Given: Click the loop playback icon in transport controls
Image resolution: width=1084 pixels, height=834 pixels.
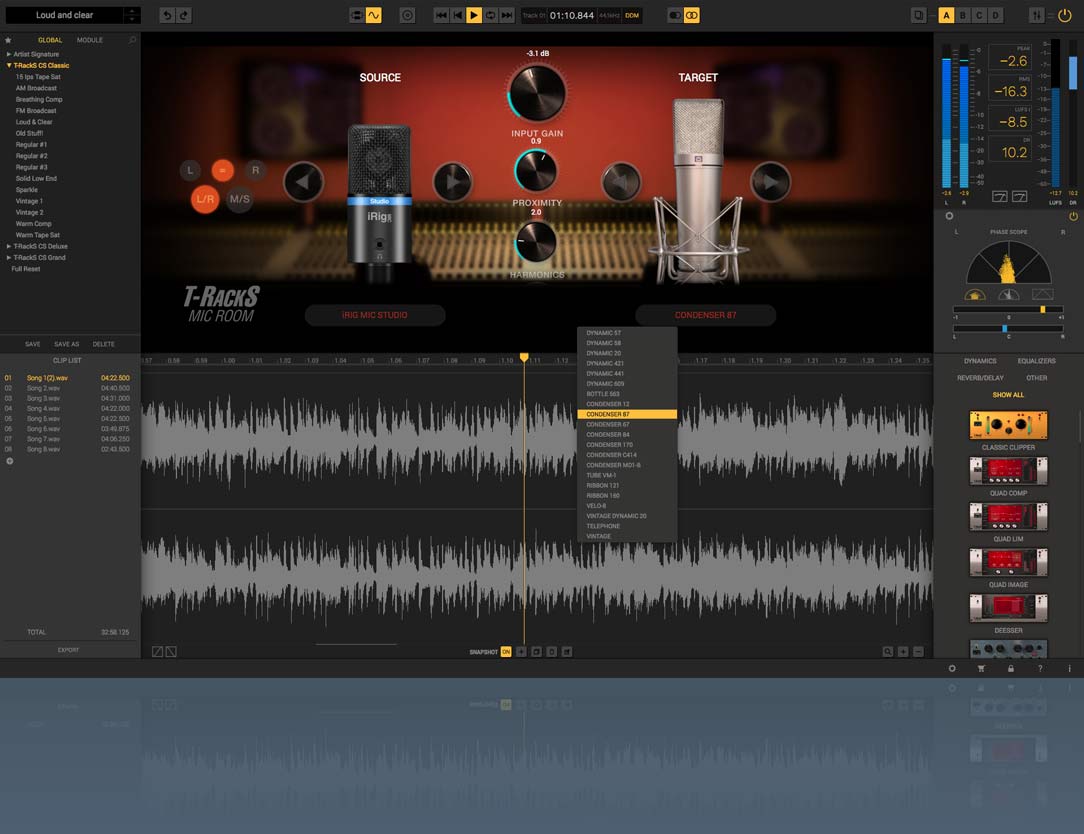Looking at the screenshot, I should pos(490,15).
